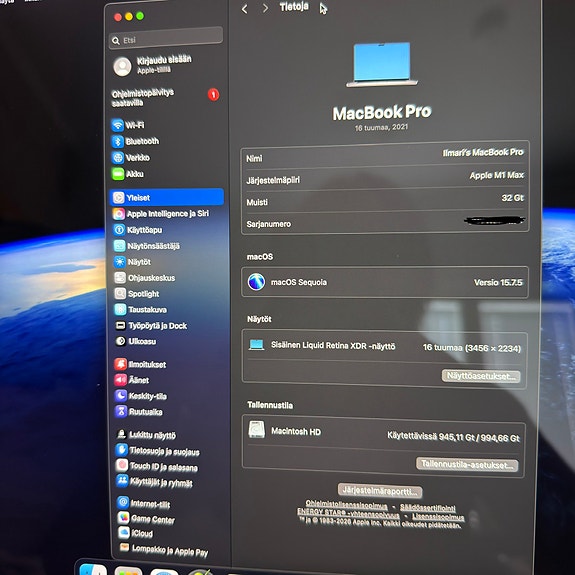Select the Bluetooth sidebar item

click(135, 141)
